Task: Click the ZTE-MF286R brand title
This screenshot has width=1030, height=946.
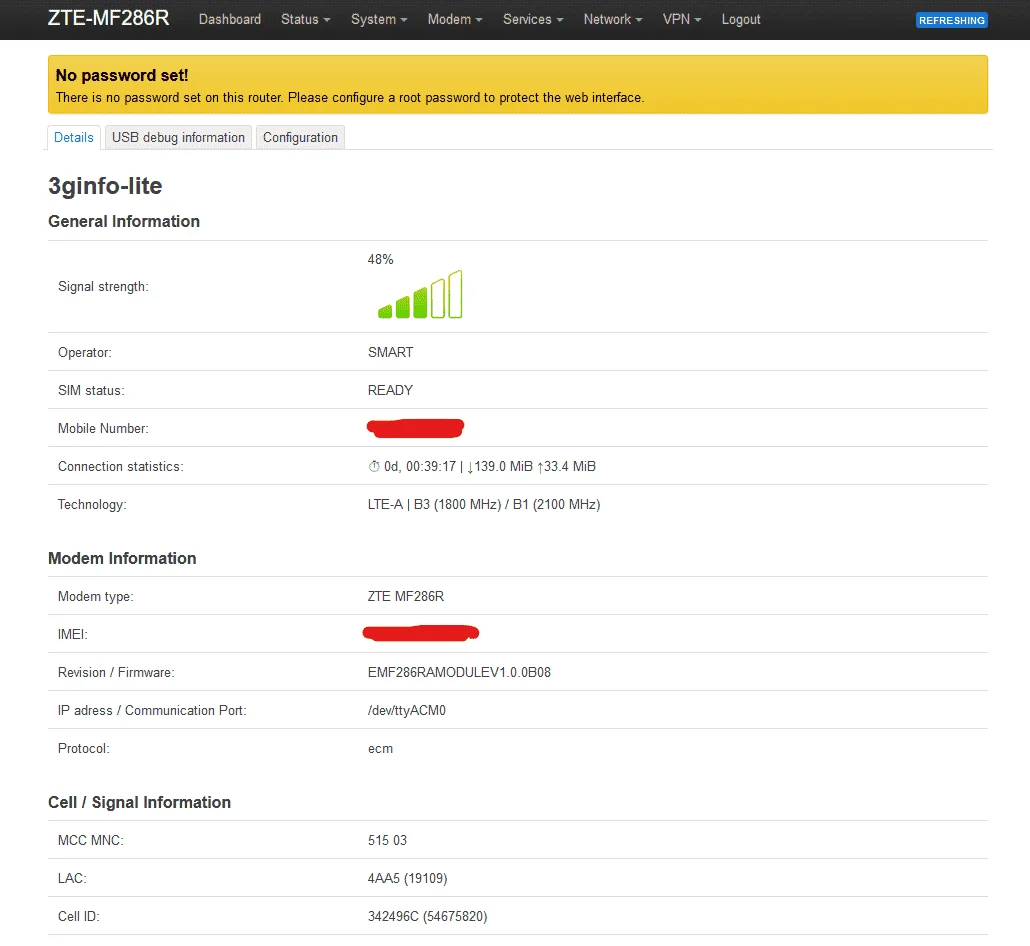Action: [108, 18]
